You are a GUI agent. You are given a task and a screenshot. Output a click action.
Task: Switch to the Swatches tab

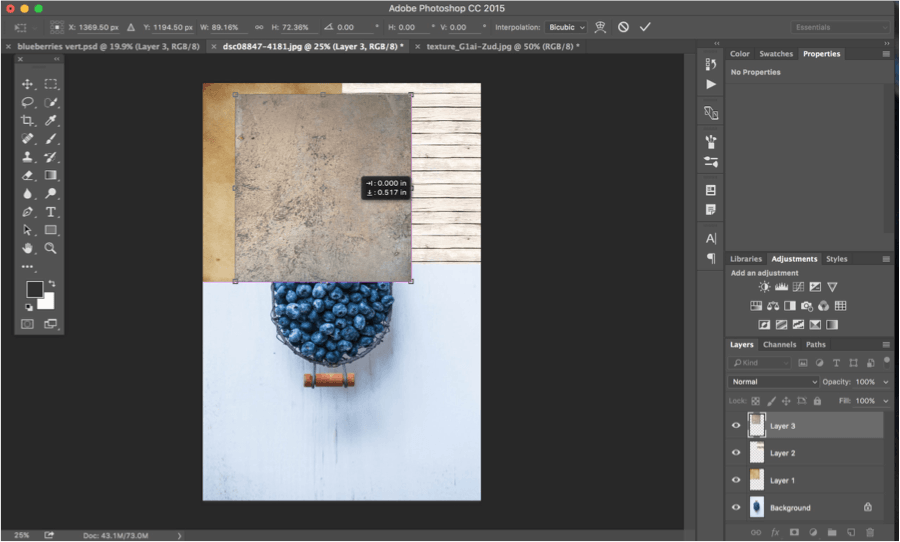pyautogui.click(x=775, y=53)
